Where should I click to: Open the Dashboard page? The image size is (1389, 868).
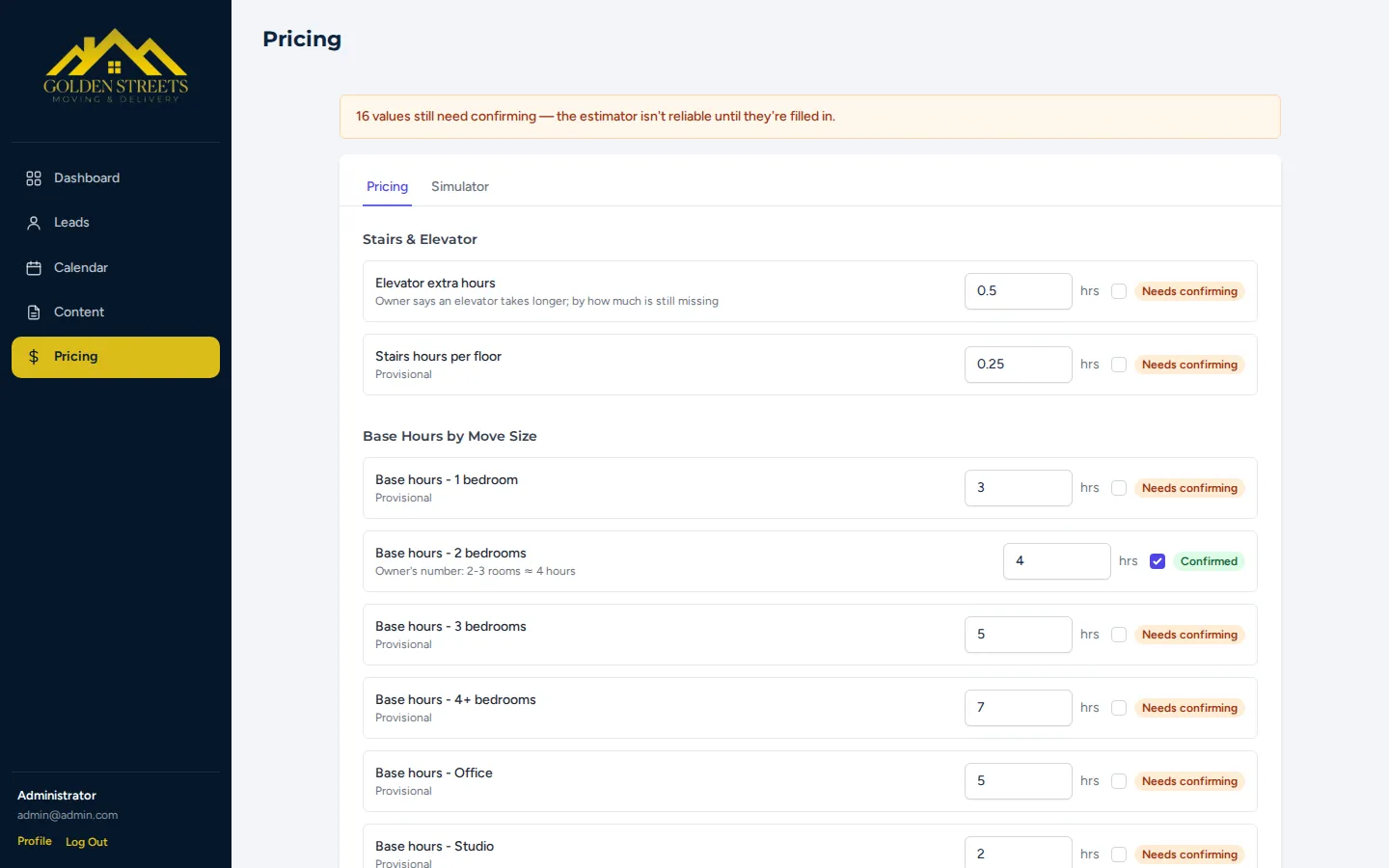116,178
